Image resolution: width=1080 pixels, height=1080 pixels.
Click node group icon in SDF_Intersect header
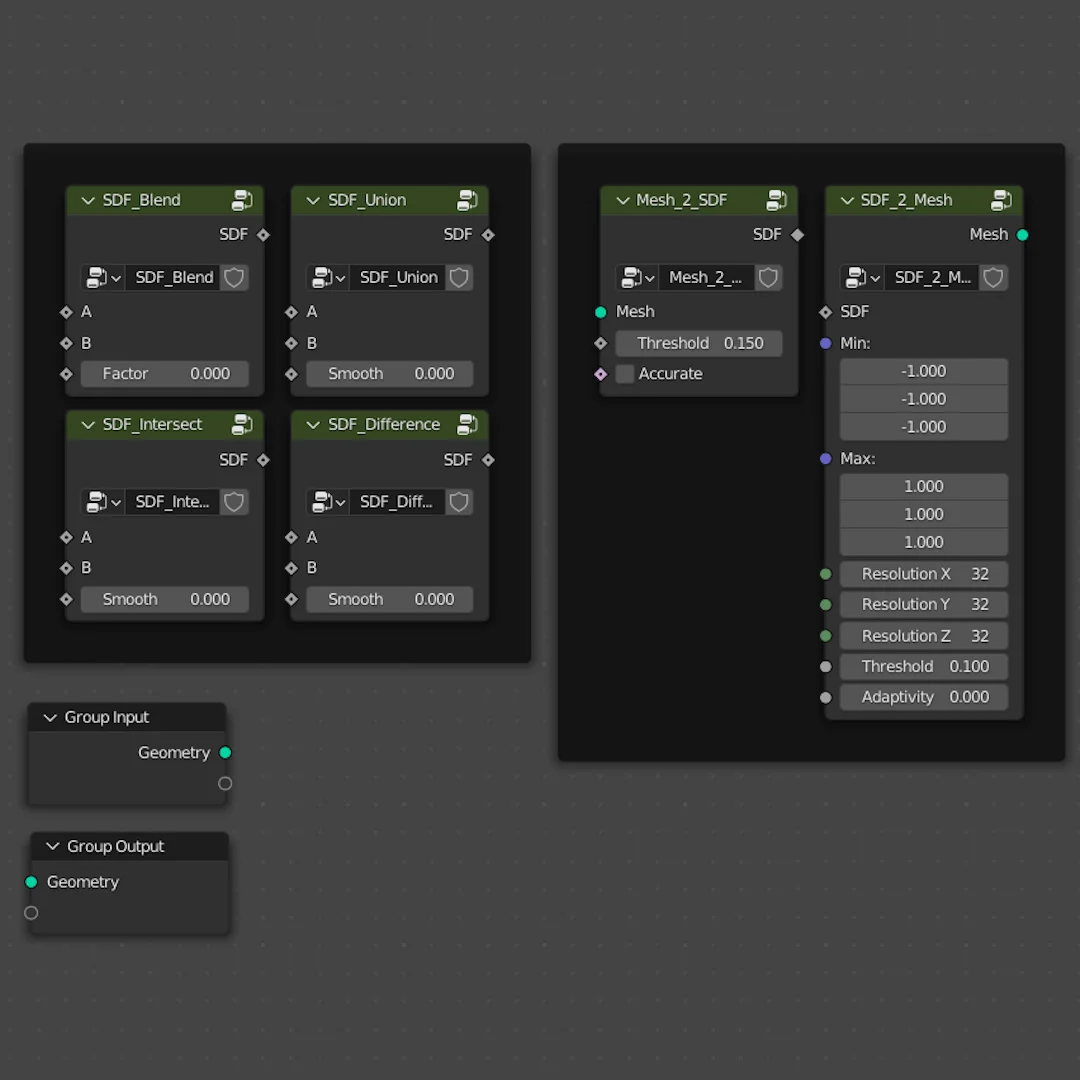point(242,425)
